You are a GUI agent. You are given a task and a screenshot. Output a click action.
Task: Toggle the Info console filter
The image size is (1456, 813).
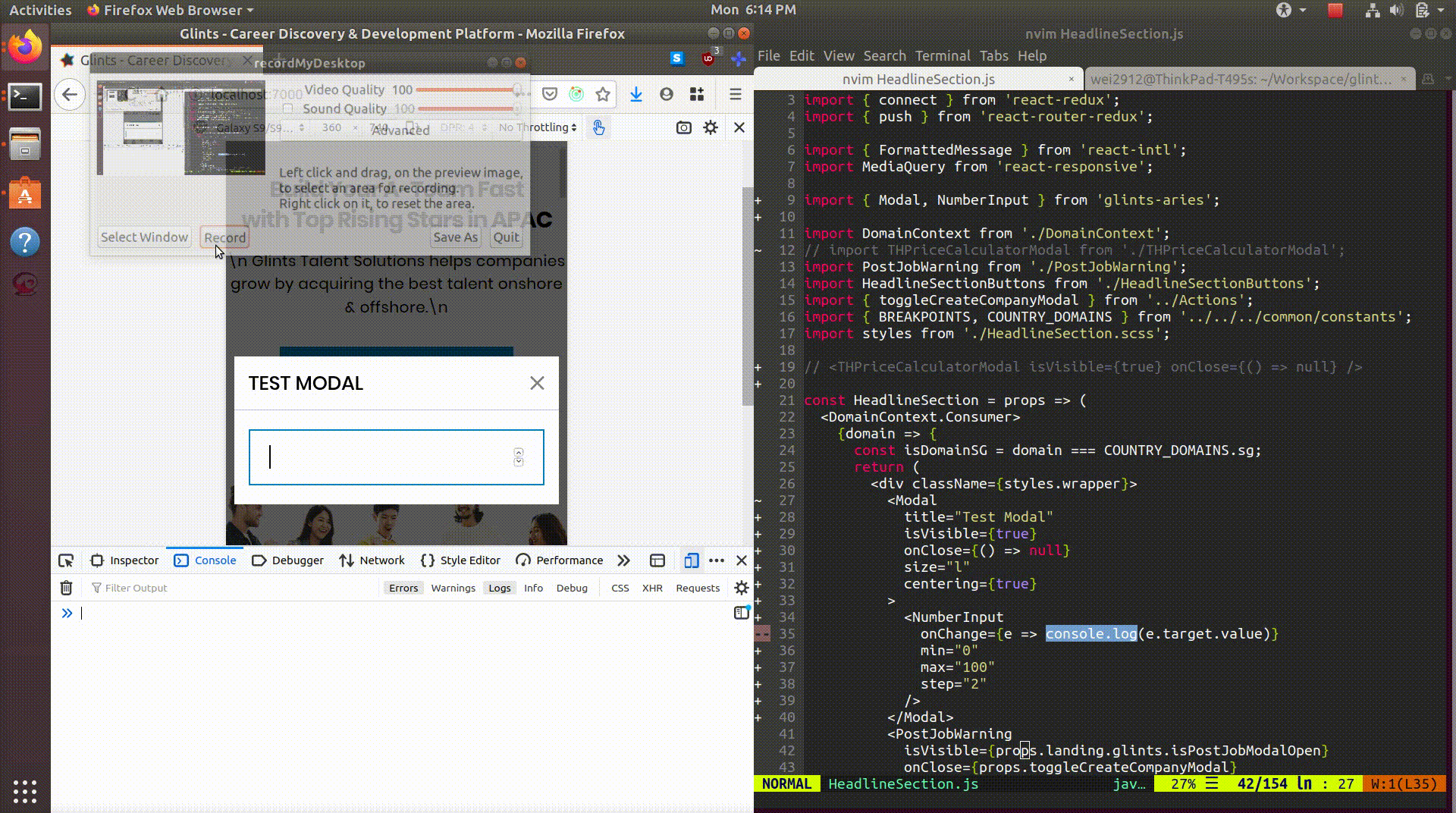click(533, 588)
